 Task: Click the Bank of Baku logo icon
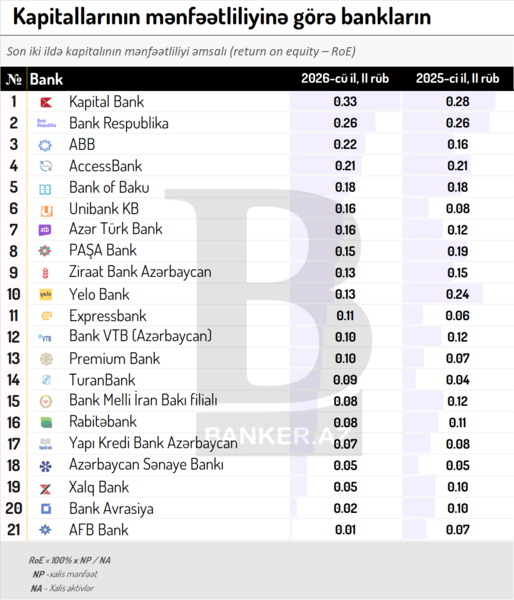tap(45, 189)
